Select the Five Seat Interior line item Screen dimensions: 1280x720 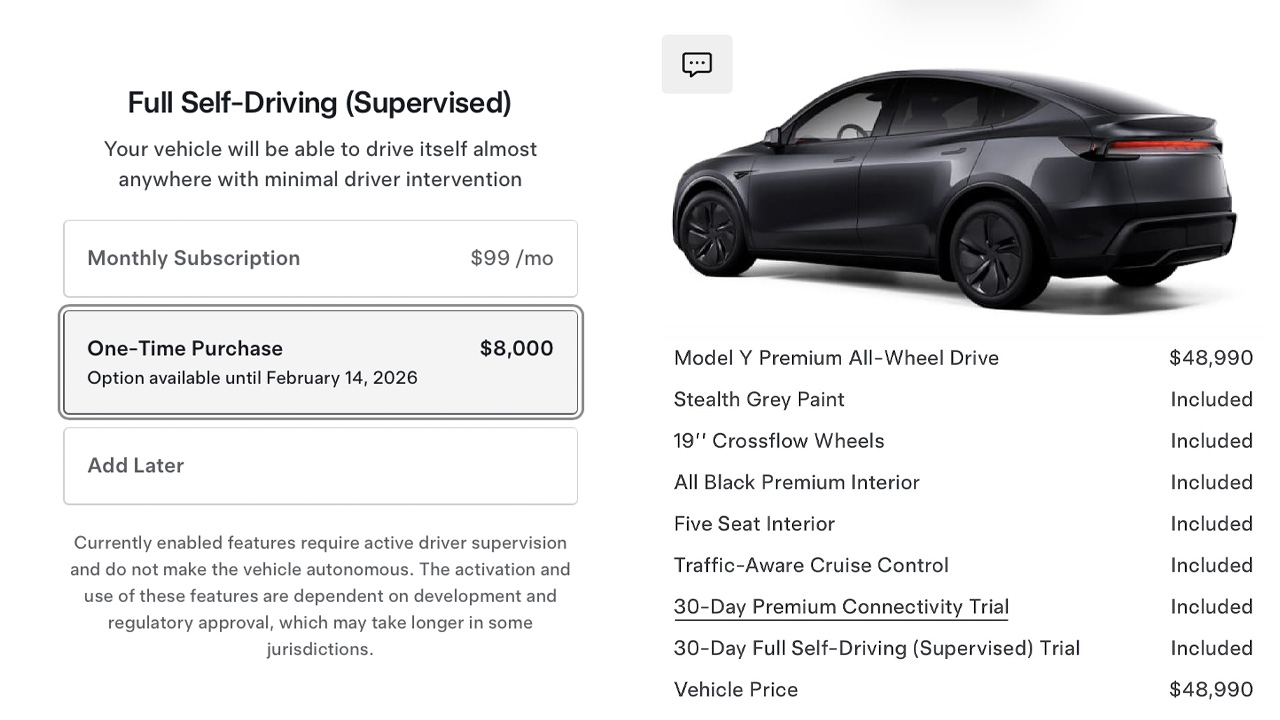point(754,524)
